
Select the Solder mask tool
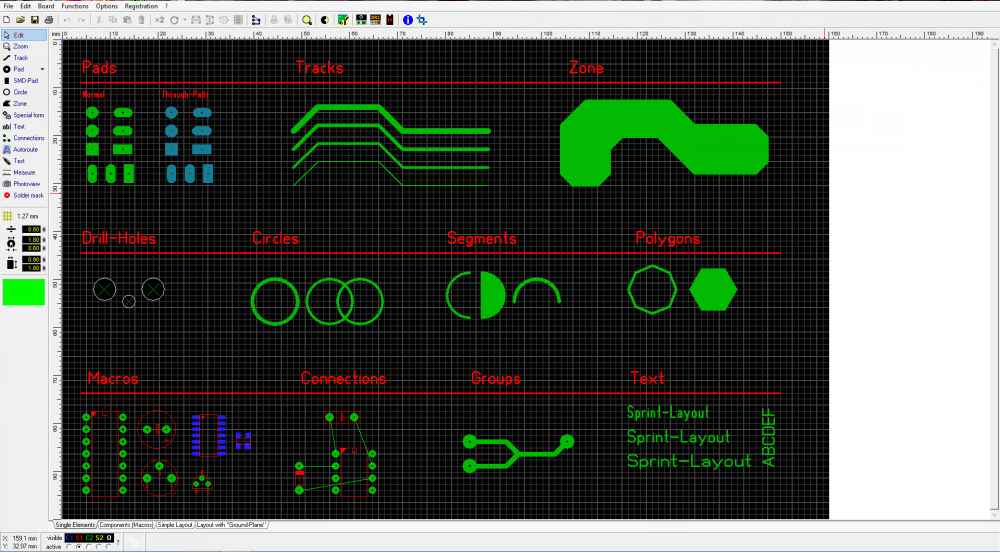pos(24,196)
